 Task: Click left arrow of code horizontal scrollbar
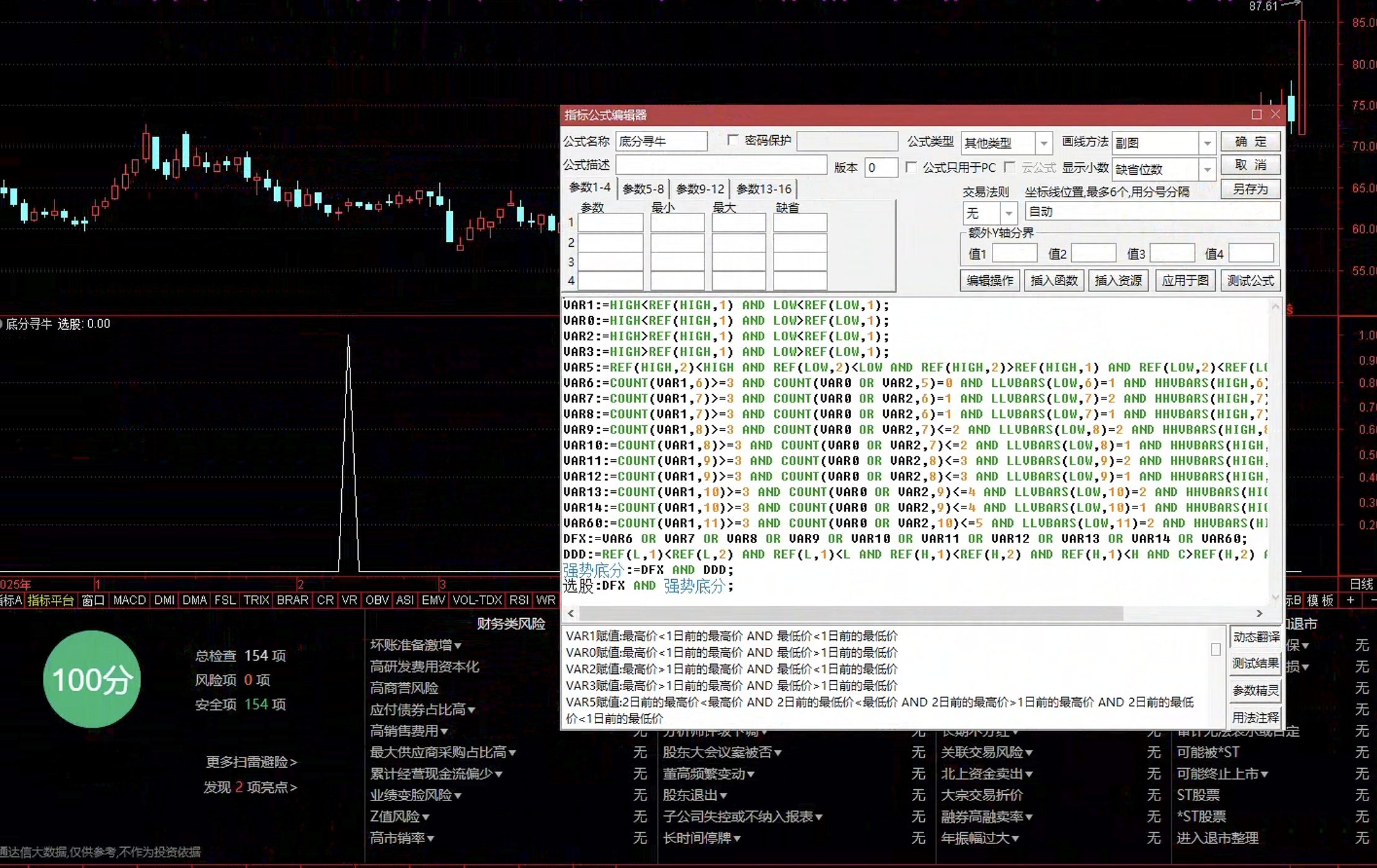(x=571, y=613)
